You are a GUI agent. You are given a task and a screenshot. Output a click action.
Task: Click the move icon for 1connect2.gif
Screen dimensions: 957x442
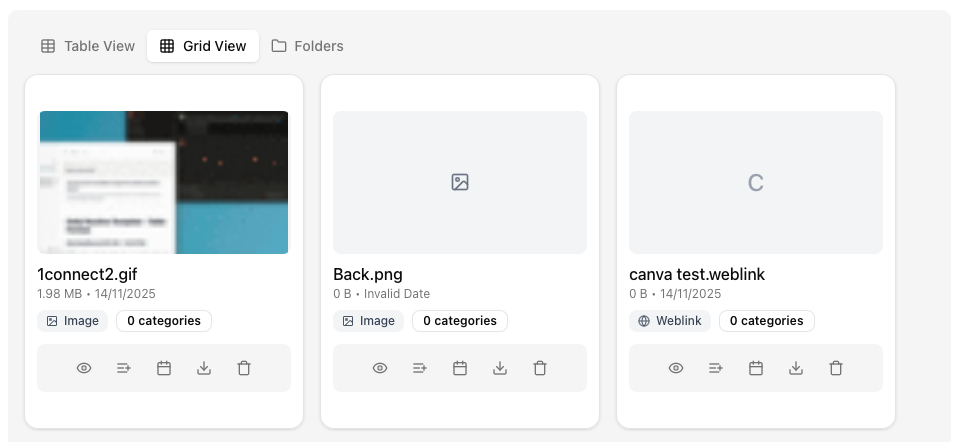click(x=124, y=368)
